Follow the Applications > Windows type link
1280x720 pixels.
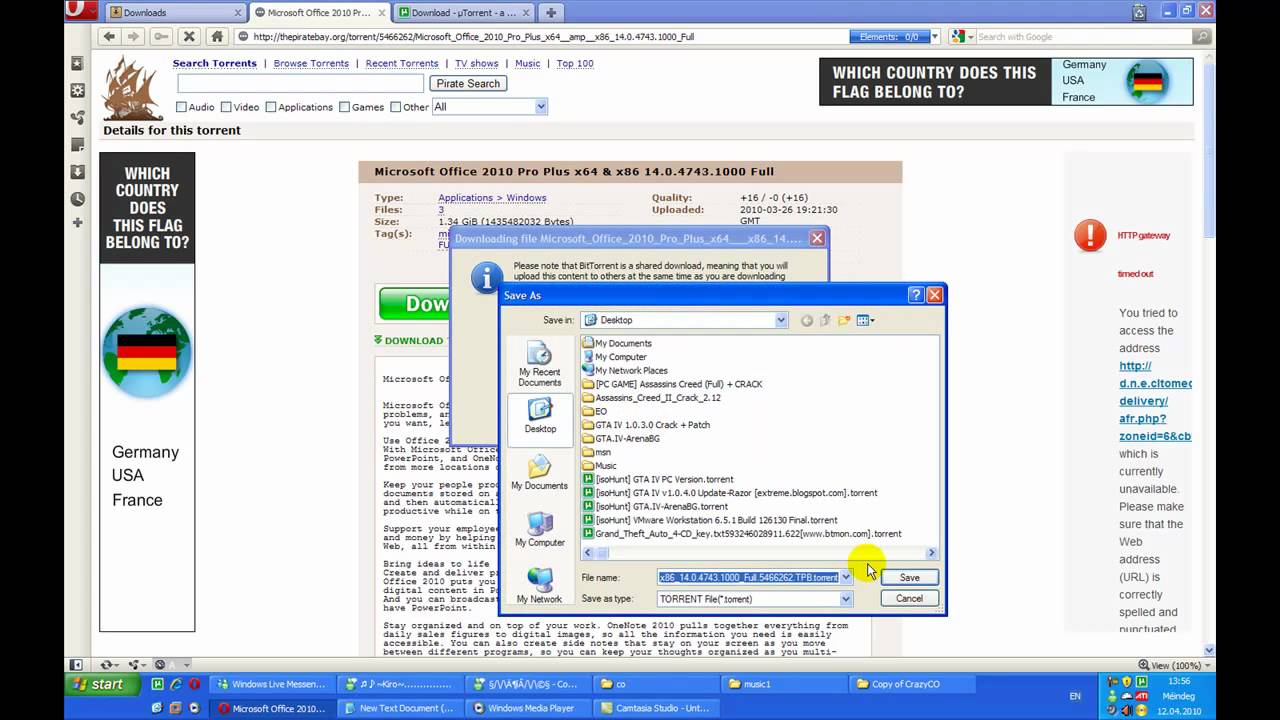[492, 198]
